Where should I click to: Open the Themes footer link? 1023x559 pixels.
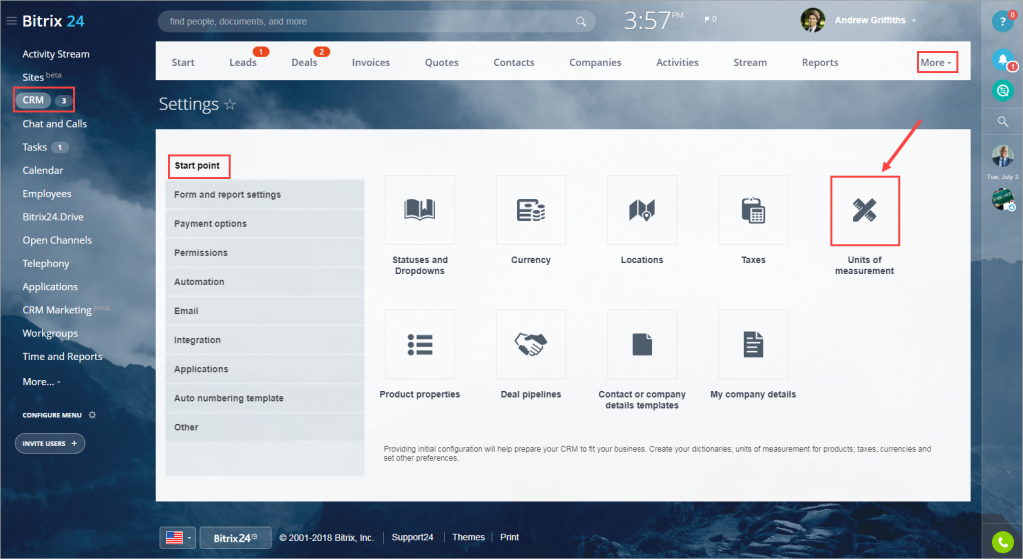(468, 537)
